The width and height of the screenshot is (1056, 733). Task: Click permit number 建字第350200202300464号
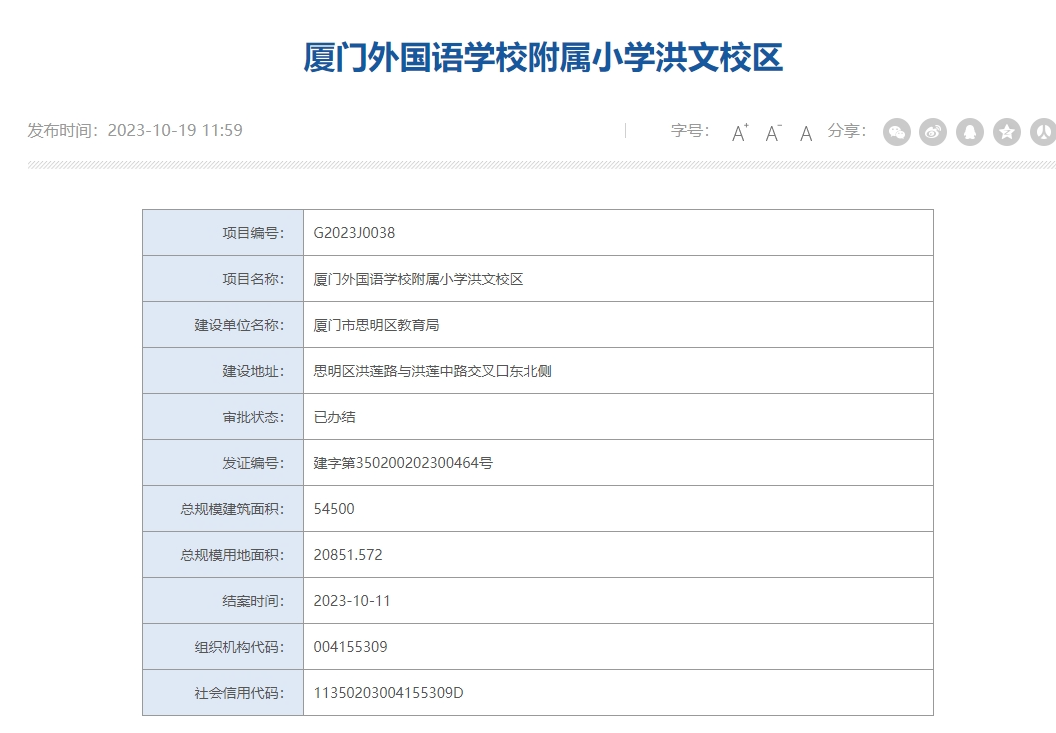tap(403, 463)
